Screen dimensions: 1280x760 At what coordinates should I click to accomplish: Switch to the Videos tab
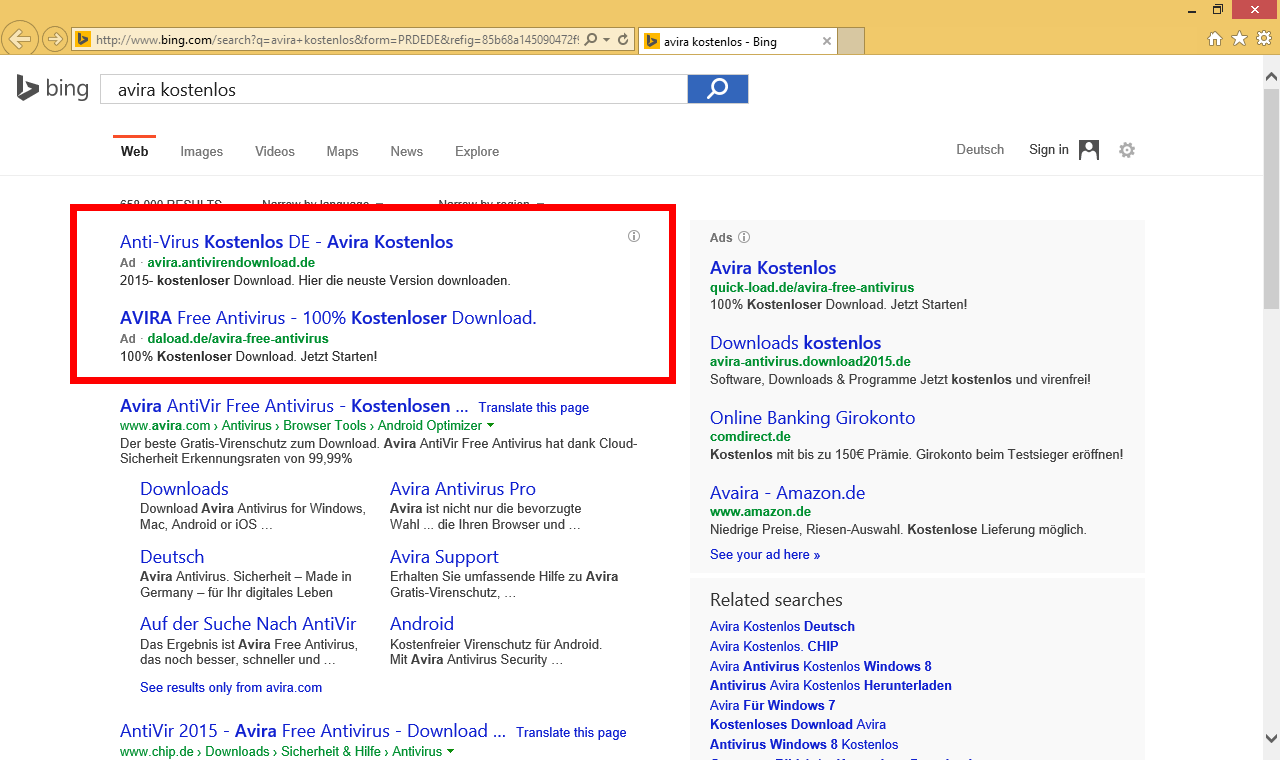coord(275,151)
